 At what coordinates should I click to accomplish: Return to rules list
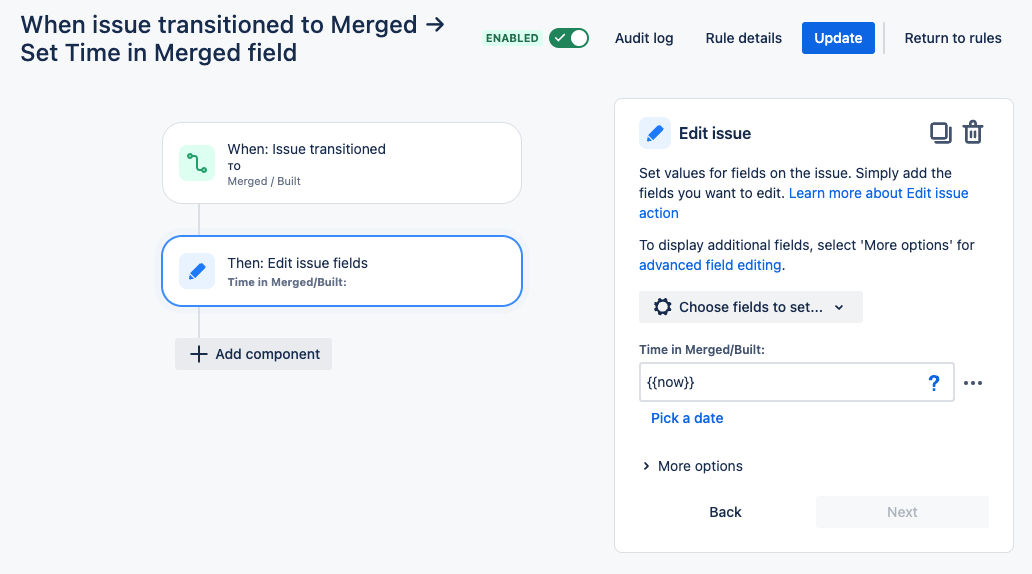[952, 38]
